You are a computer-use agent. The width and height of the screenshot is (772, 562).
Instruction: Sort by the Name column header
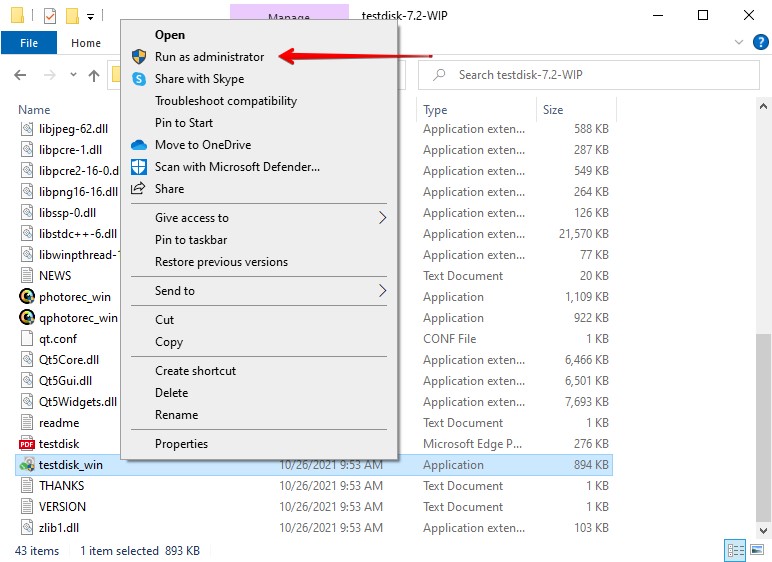(34, 109)
